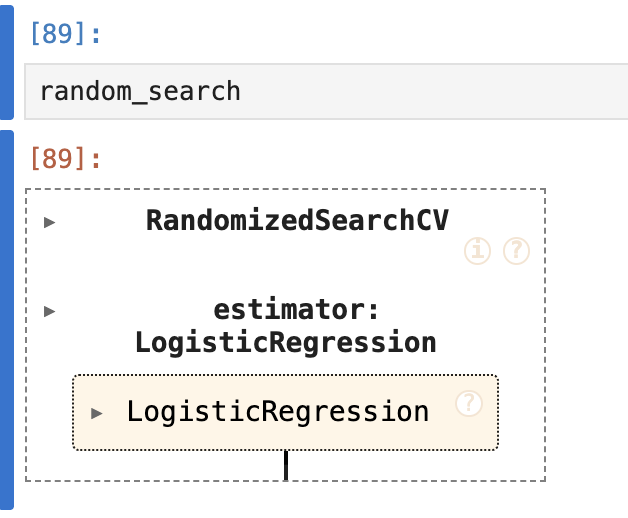Click the red [89] output prompt
The height and width of the screenshot is (518, 628).
point(66,158)
